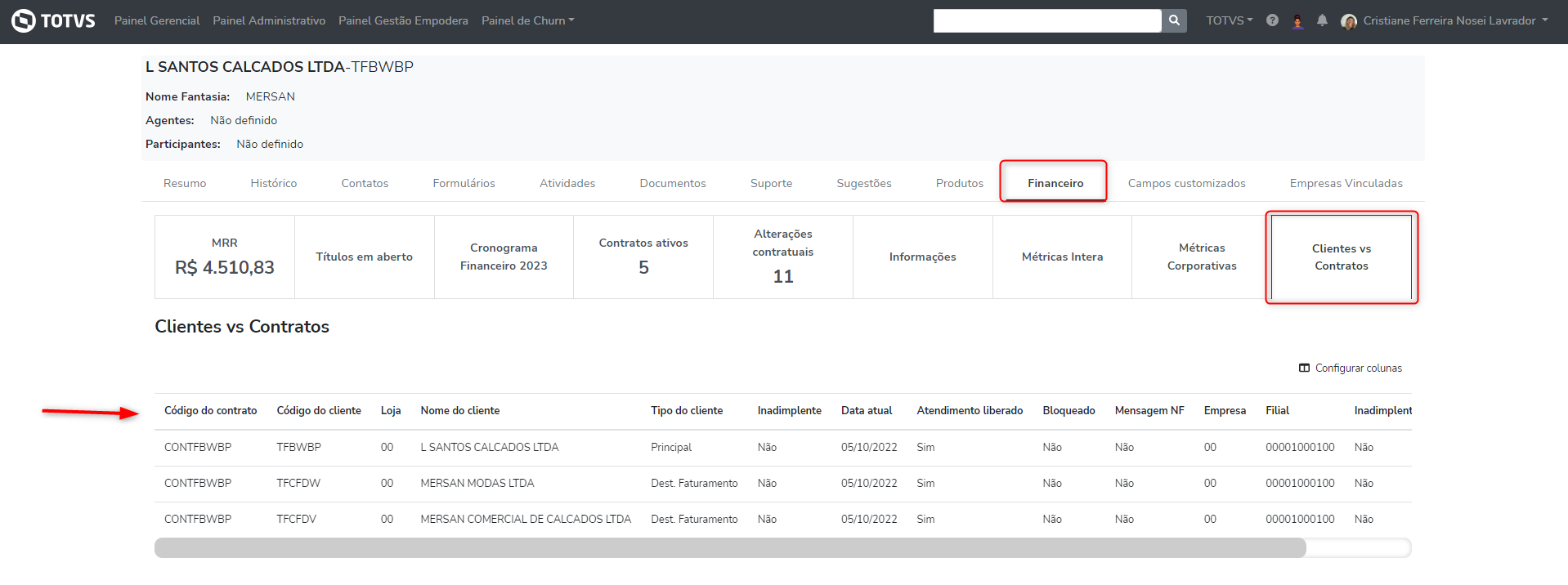Click the Atendimento liberado column header
The image size is (1568, 585).
(x=970, y=410)
